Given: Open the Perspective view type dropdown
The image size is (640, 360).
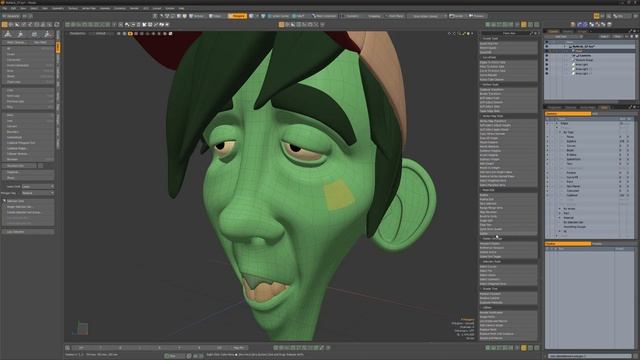Looking at the screenshot, I should 77,33.
